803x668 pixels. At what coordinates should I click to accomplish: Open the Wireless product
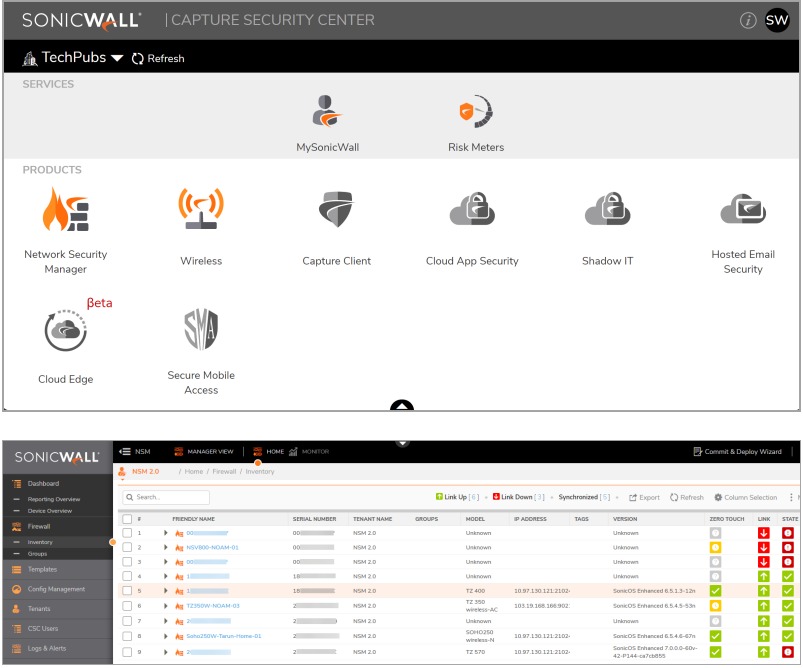tap(201, 227)
